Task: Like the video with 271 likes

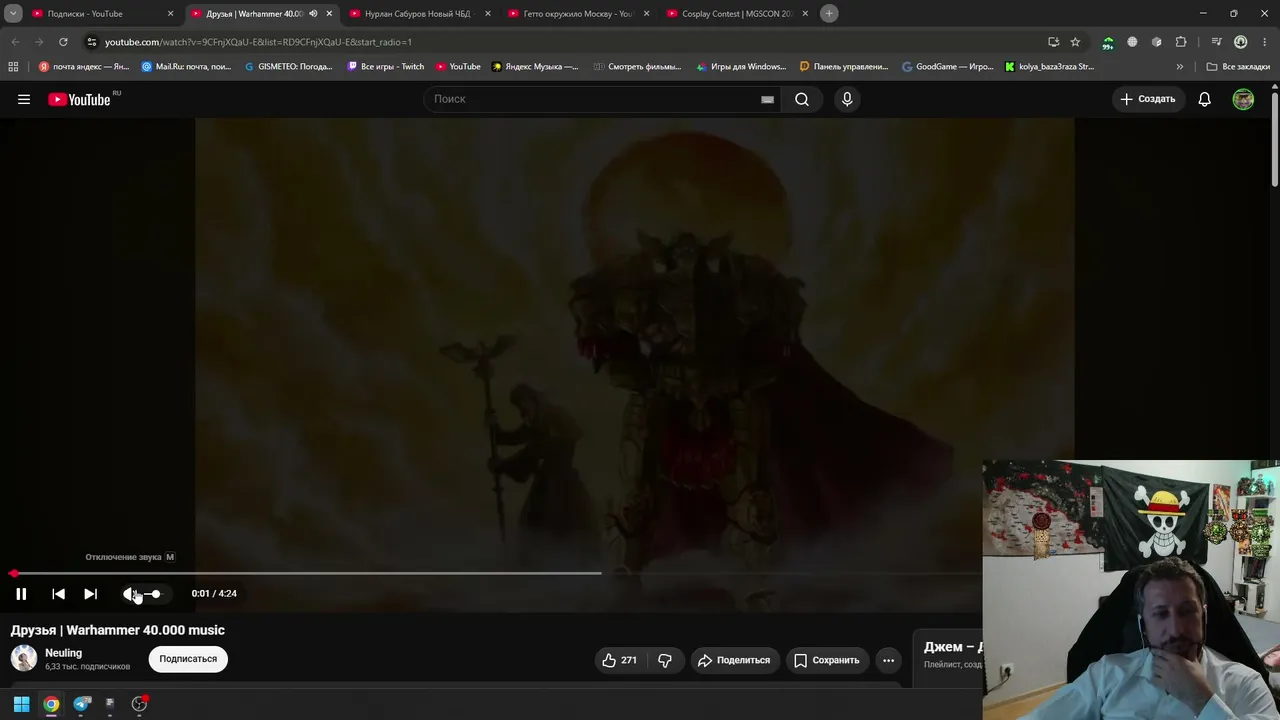Action: 619,660
